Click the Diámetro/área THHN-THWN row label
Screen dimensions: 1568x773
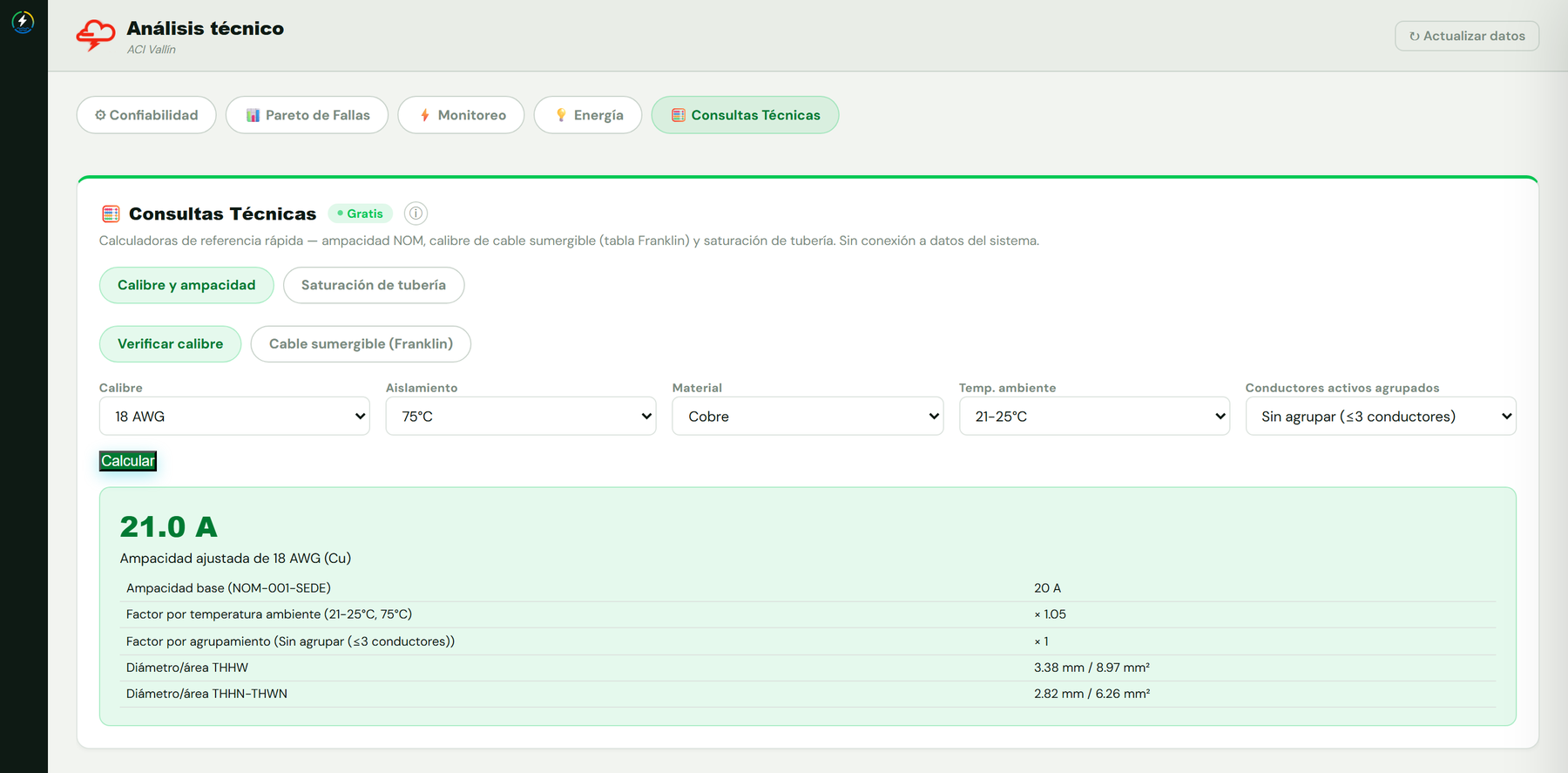coord(206,694)
